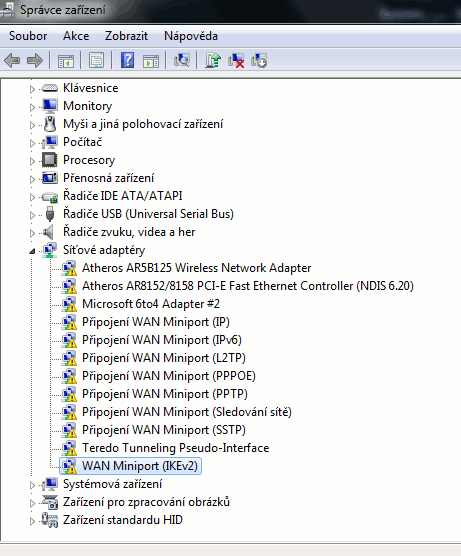
Task: Click the Update driver software icon
Action: point(213,60)
